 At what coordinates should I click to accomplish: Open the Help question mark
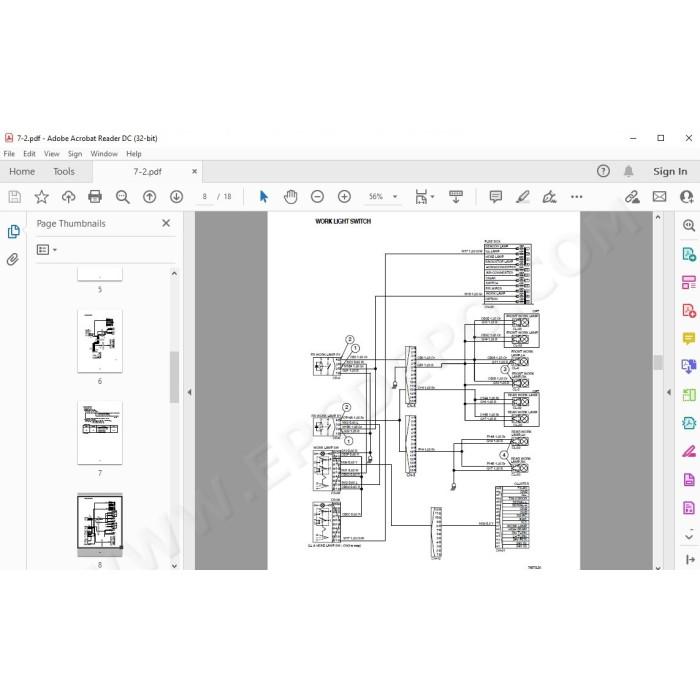pos(603,171)
